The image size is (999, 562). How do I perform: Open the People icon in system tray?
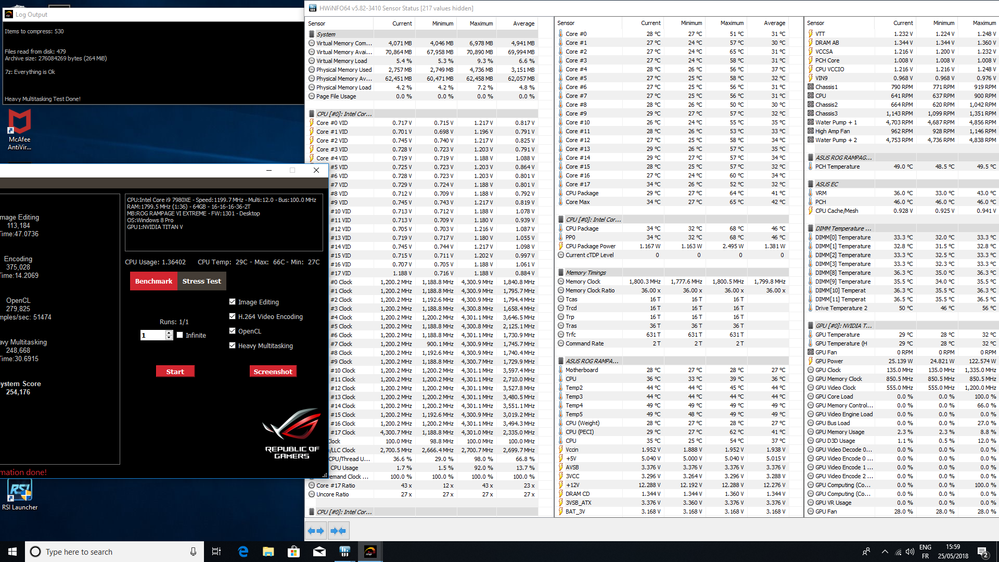(x=866, y=552)
